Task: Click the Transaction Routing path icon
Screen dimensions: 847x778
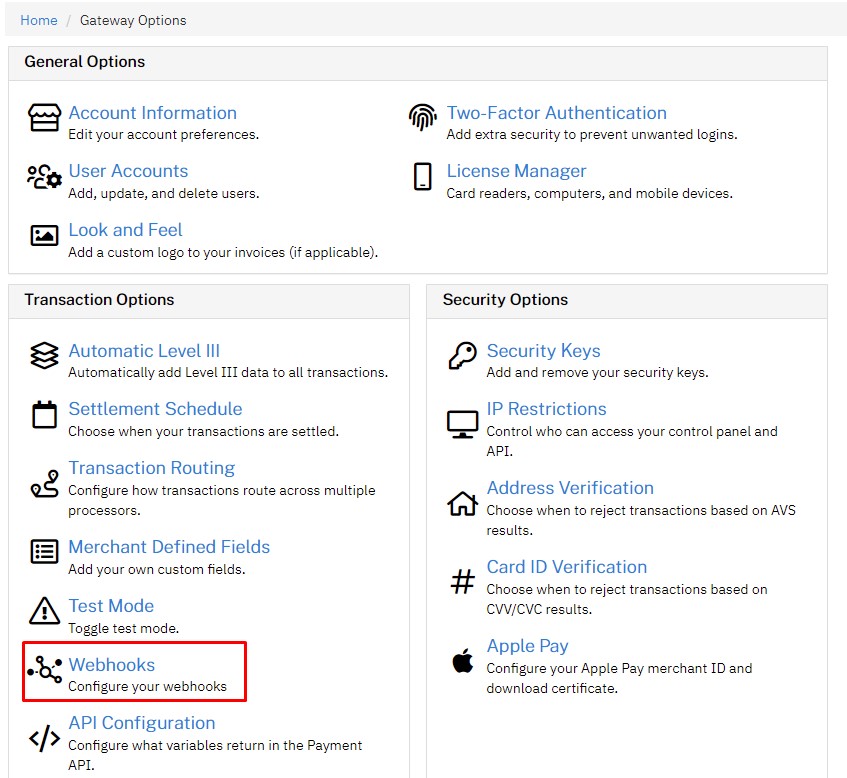Action: 44,484
